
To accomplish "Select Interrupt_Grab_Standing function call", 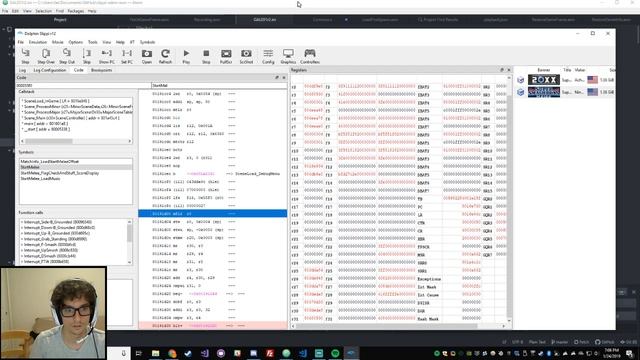I will pos(54,239).
